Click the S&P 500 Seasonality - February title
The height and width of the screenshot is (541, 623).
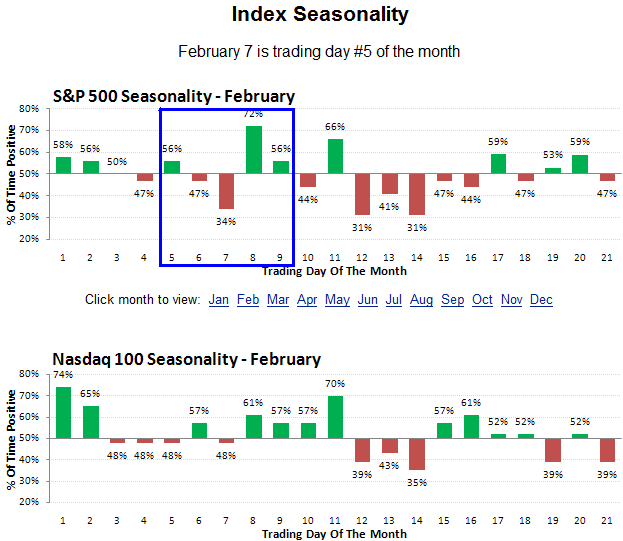pos(173,97)
